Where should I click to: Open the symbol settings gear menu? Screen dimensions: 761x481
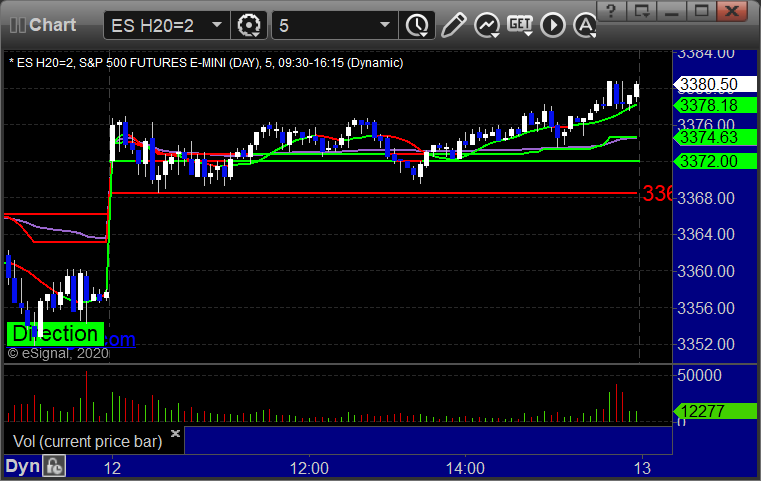pos(248,25)
